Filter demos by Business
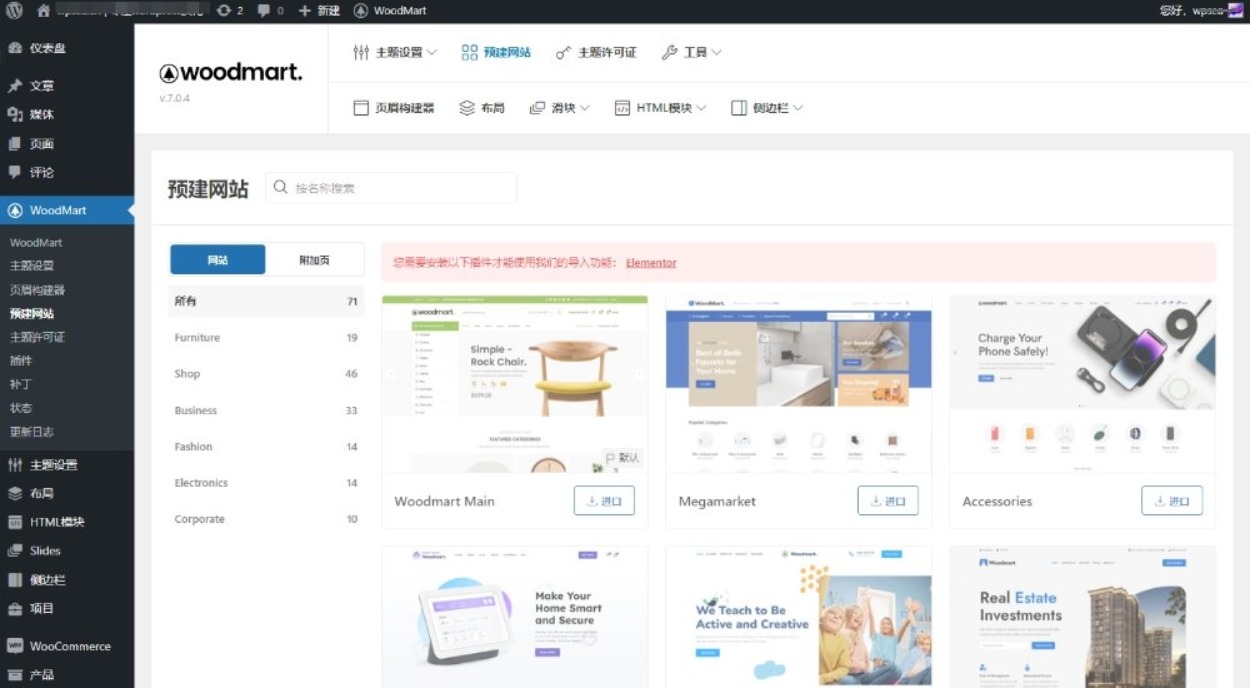 tap(266, 411)
